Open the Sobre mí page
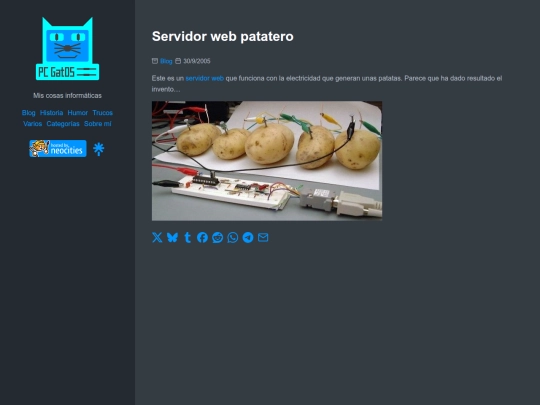The image size is (540, 405). (x=98, y=124)
